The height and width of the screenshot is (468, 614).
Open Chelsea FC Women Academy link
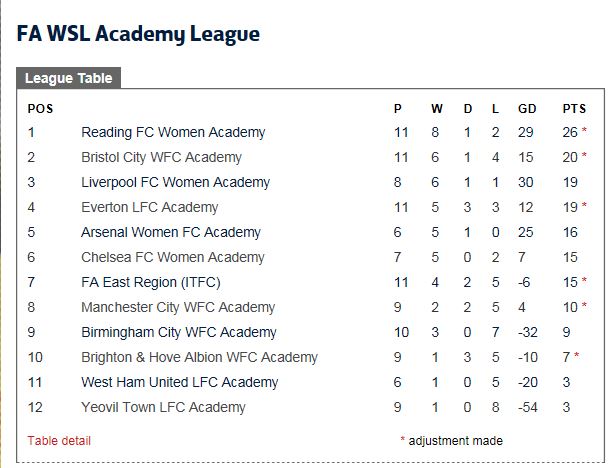click(x=173, y=257)
